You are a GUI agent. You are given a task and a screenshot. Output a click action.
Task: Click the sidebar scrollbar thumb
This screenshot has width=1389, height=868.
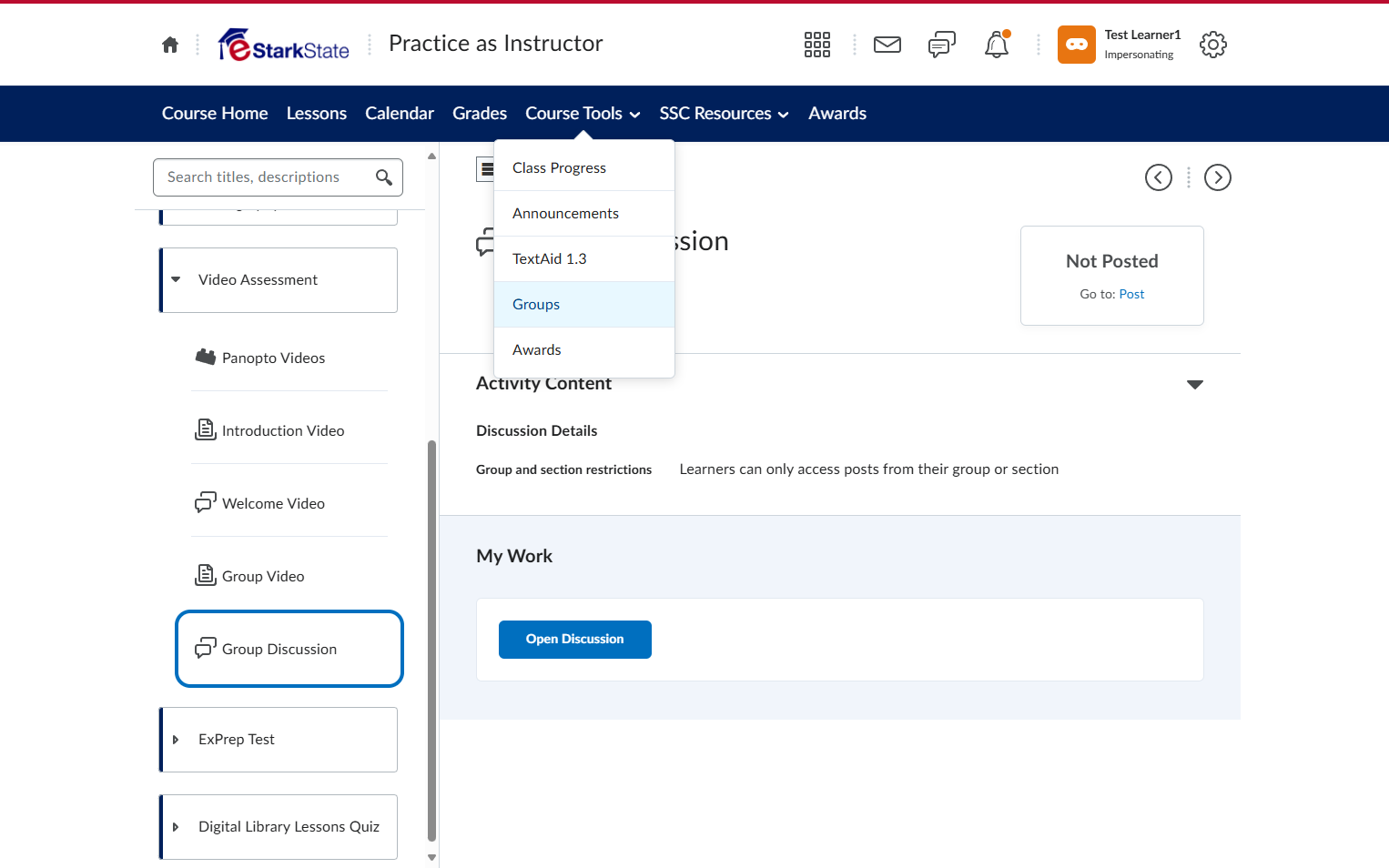[x=431, y=641]
